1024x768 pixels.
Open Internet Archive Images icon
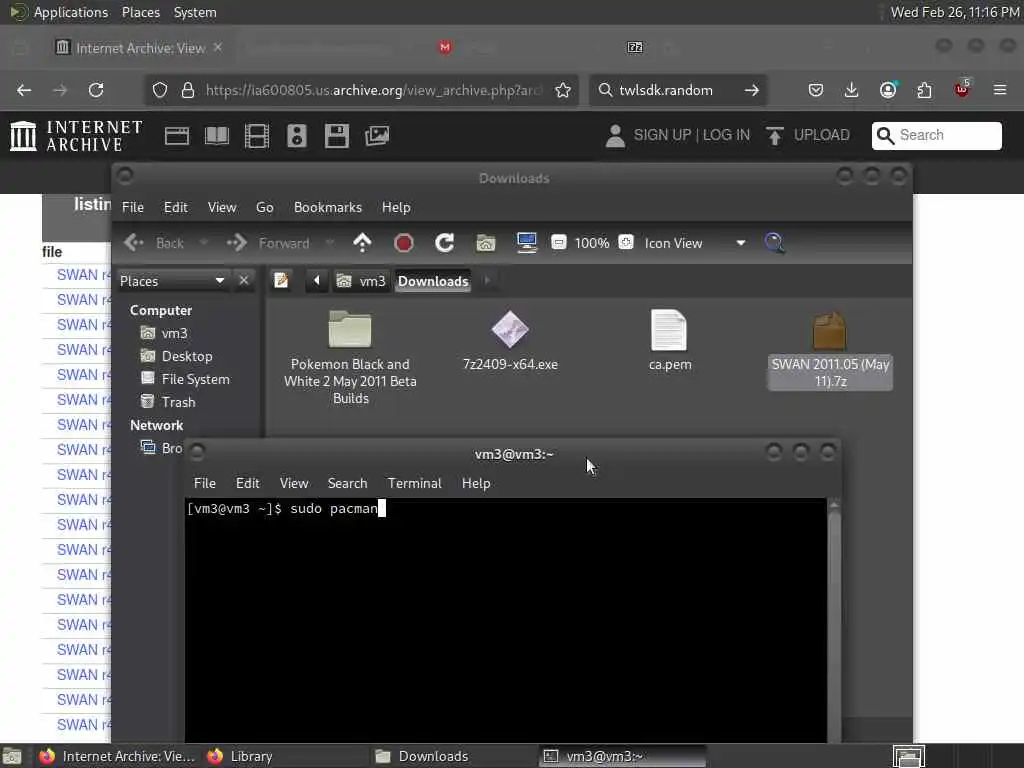(377, 136)
